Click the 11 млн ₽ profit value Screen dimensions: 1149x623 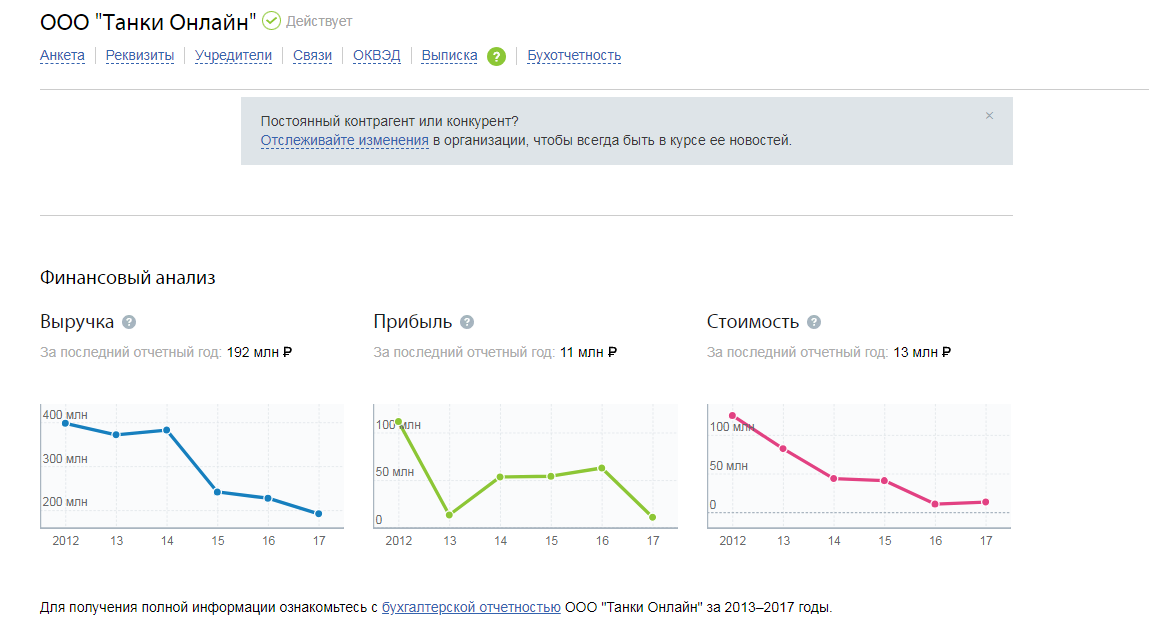pos(588,353)
